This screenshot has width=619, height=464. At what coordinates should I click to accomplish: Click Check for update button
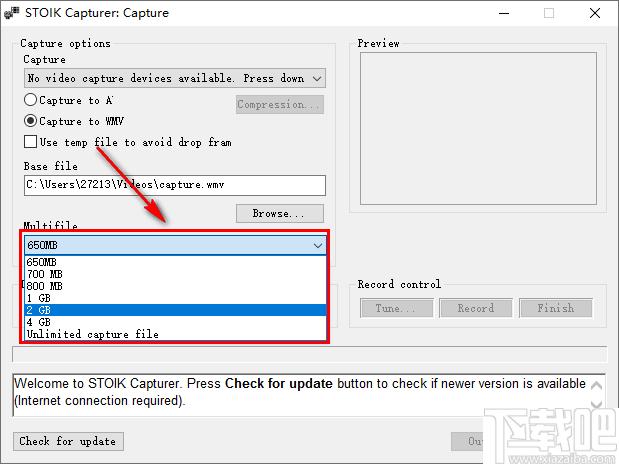click(68, 441)
